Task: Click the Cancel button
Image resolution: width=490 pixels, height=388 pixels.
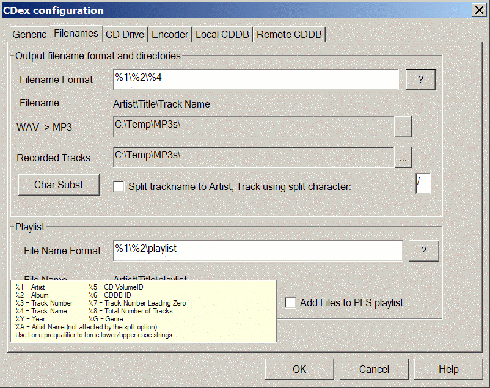Action: pos(374,369)
